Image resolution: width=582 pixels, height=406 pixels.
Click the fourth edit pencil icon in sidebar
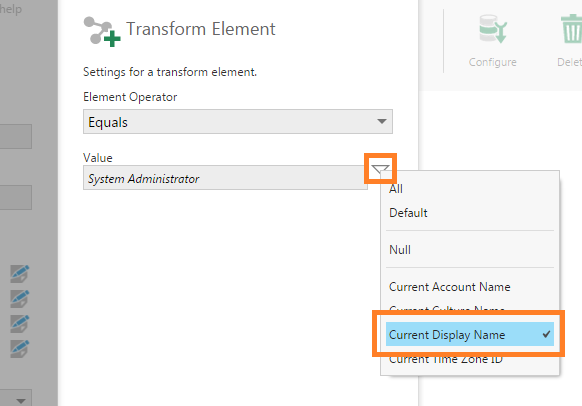[x=20, y=349]
